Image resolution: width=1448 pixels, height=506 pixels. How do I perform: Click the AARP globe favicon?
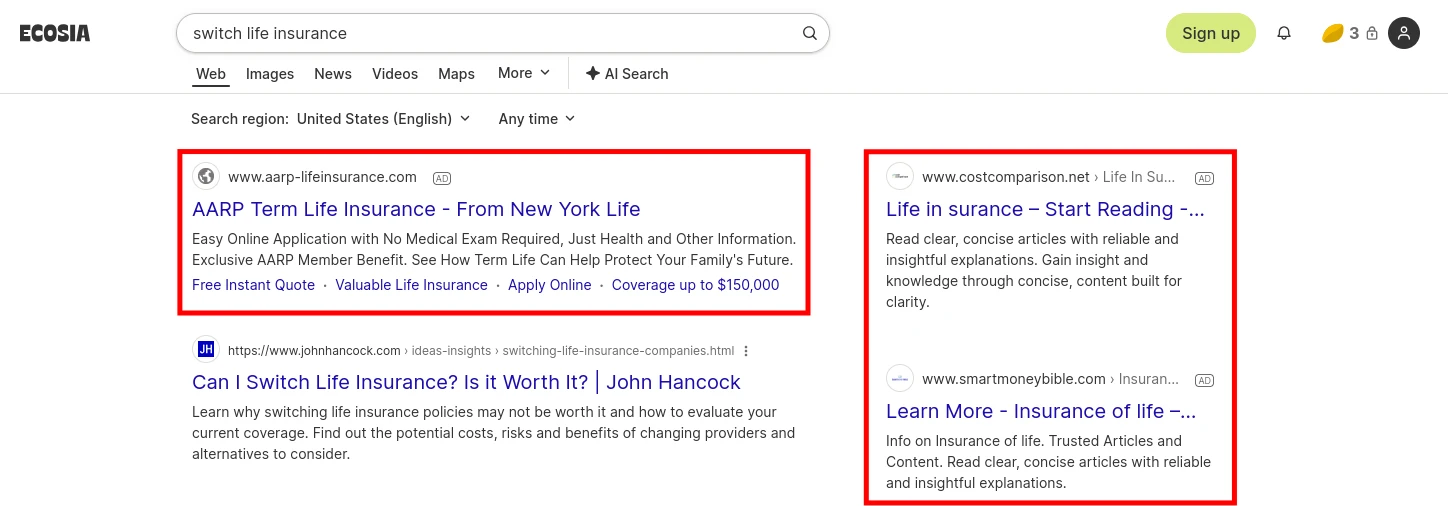tap(206, 177)
